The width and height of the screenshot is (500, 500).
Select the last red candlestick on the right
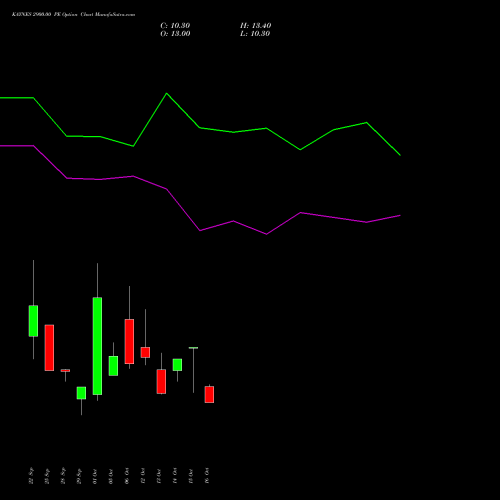(209, 395)
